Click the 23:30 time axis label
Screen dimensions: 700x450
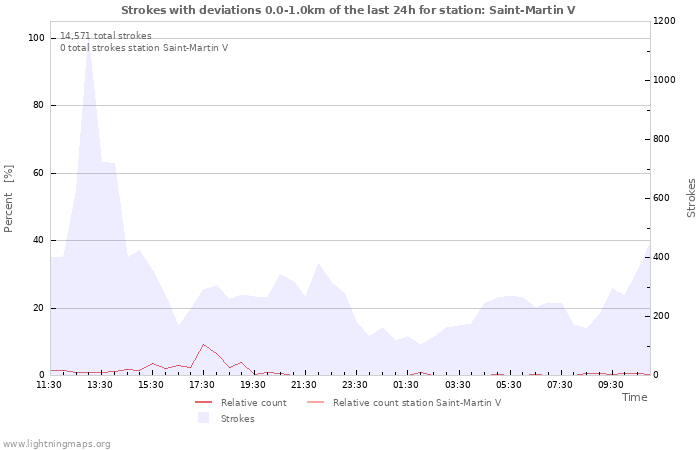coord(355,385)
